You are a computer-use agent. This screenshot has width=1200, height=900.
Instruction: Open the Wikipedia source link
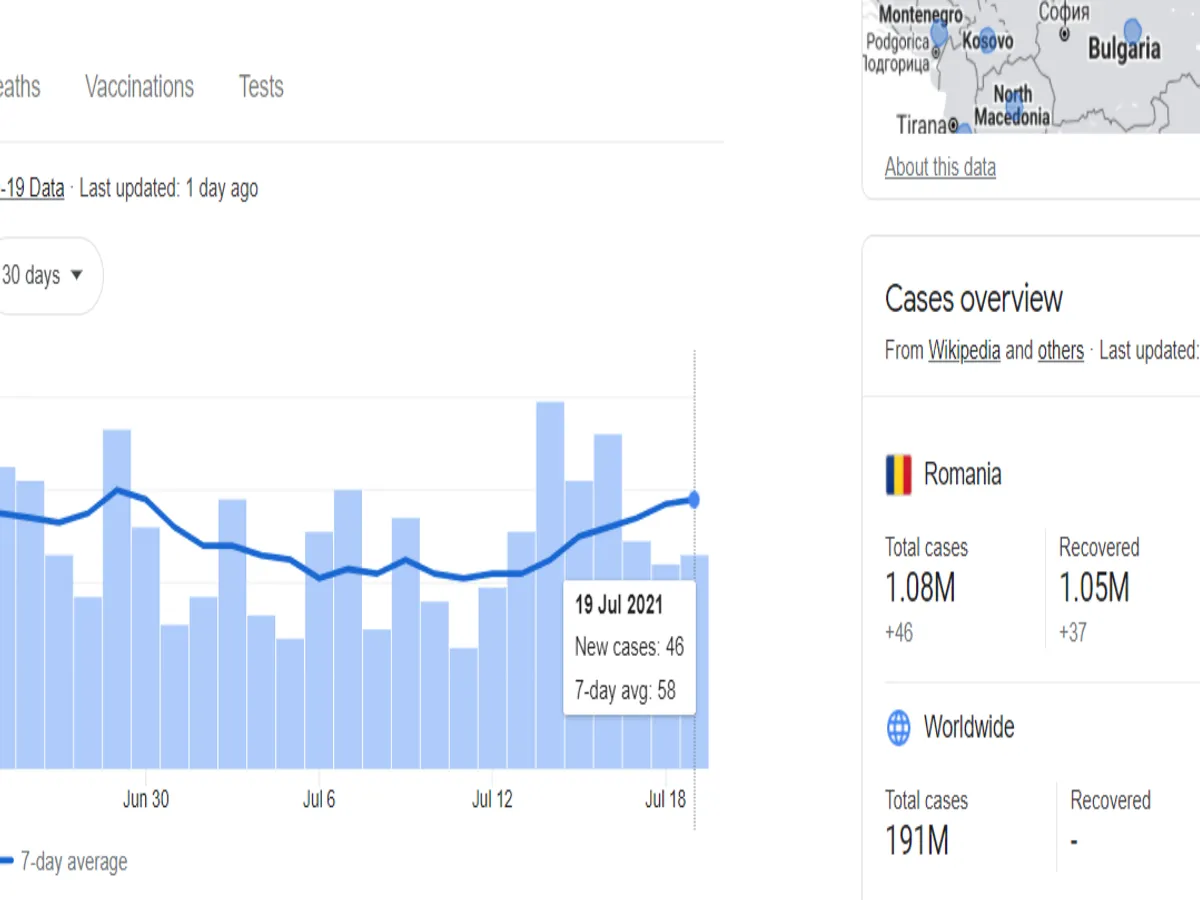[x=964, y=351]
